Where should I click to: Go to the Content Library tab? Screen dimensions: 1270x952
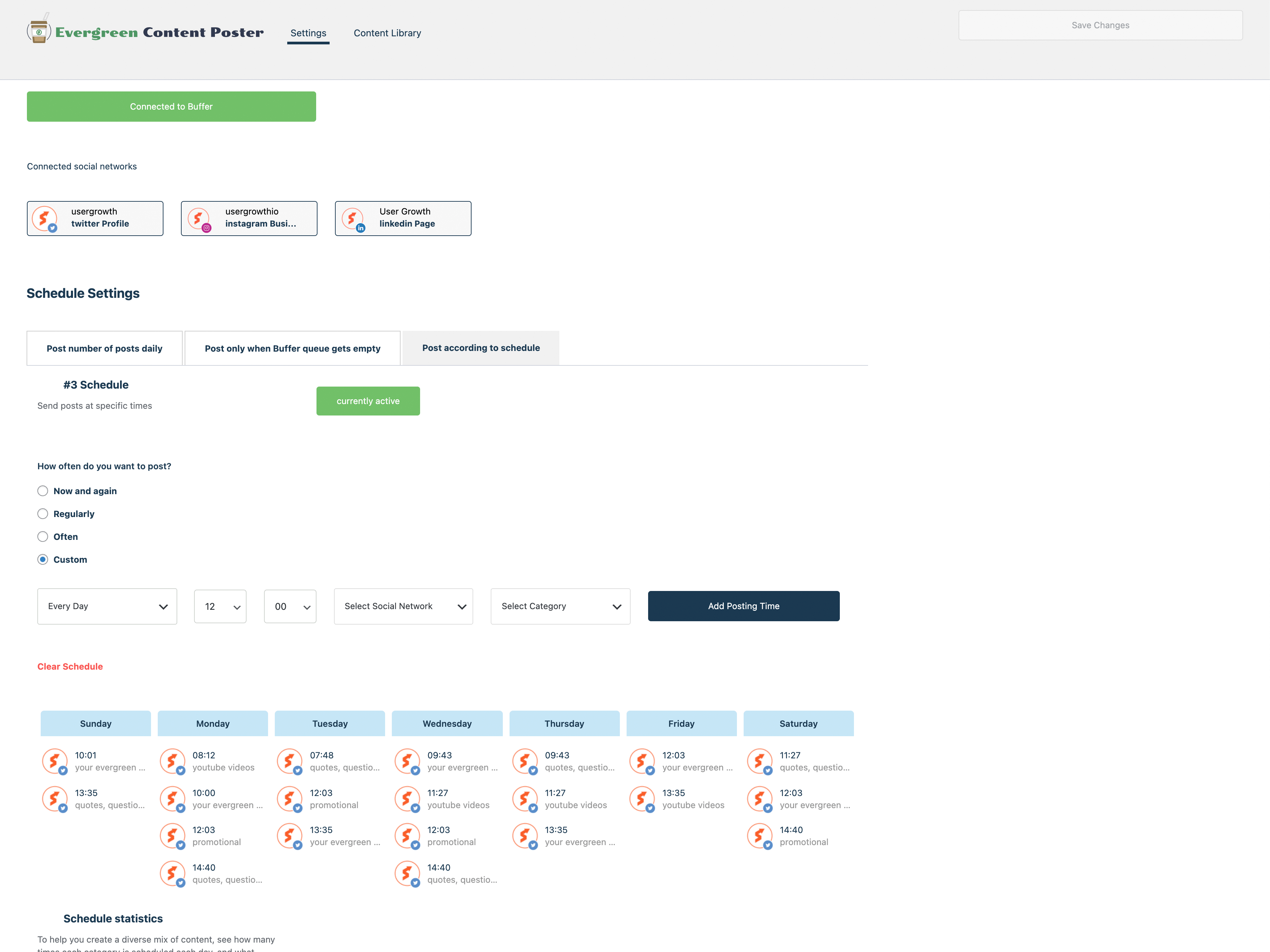tap(387, 33)
